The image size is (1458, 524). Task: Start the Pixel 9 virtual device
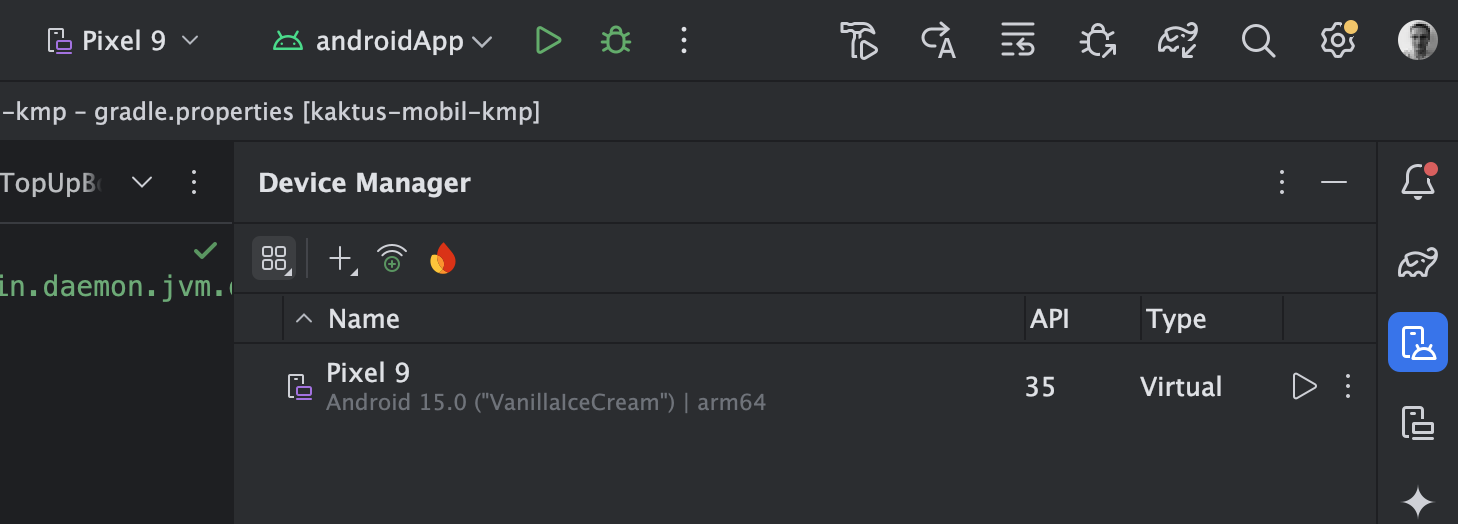1304,386
